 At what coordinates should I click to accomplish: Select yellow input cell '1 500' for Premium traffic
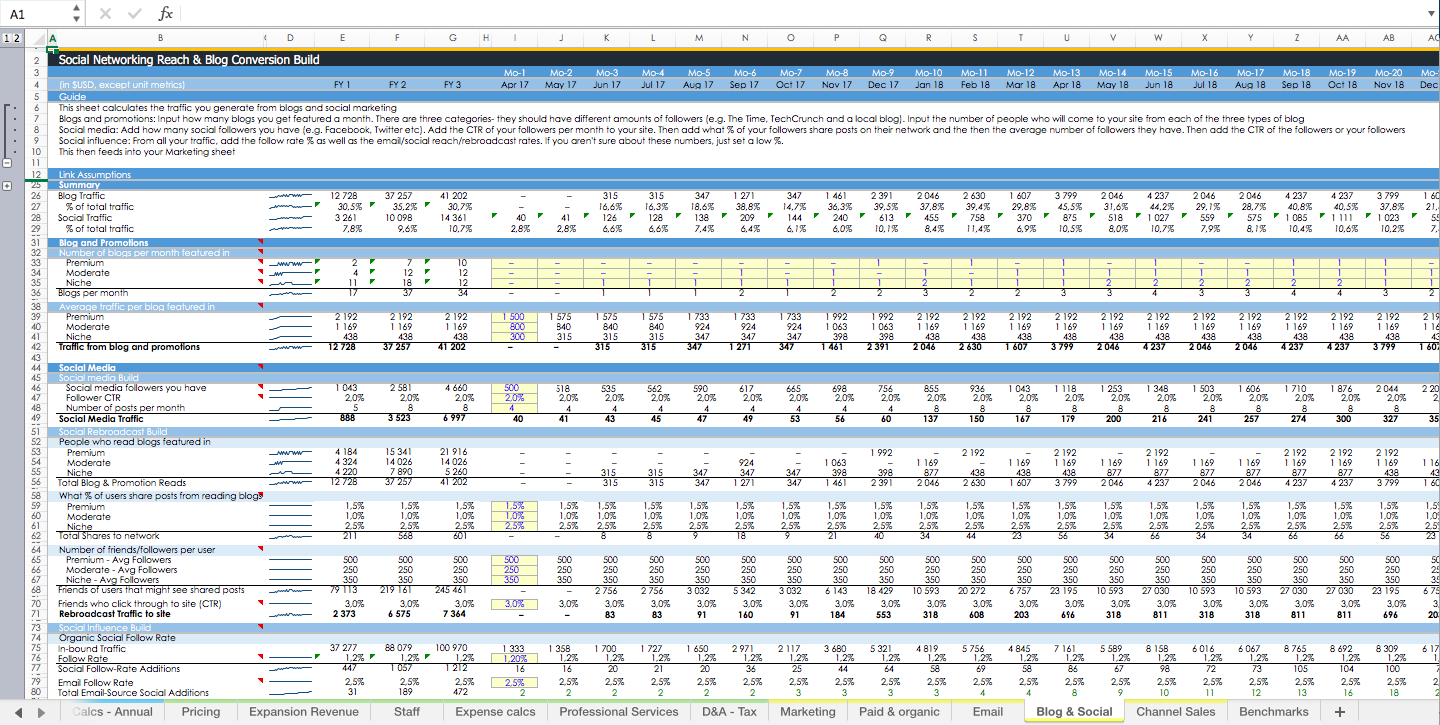[515, 316]
